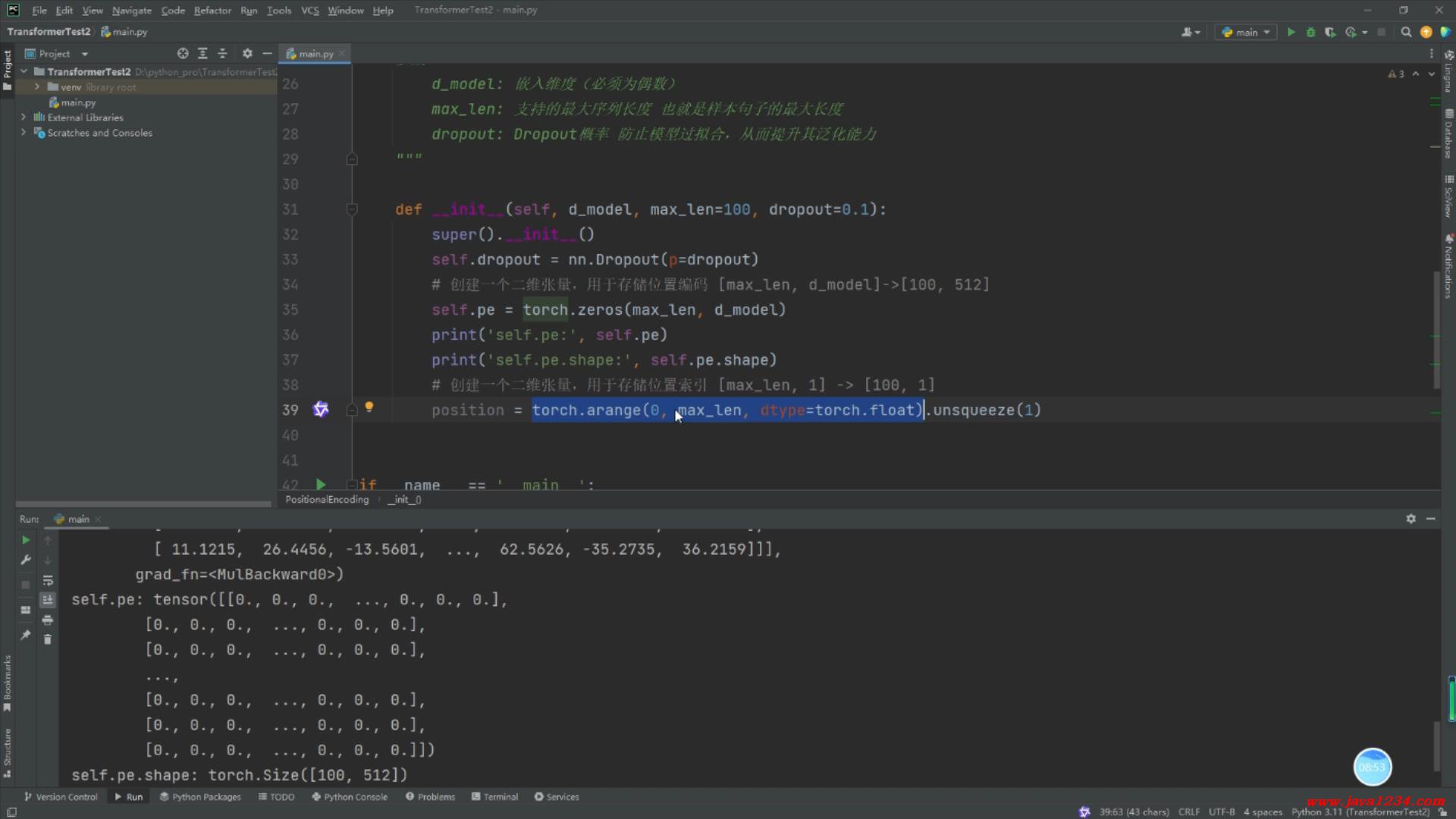The height and width of the screenshot is (819, 1456).
Task: Click the intention lightbulb on line 39
Action: click(369, 407)
